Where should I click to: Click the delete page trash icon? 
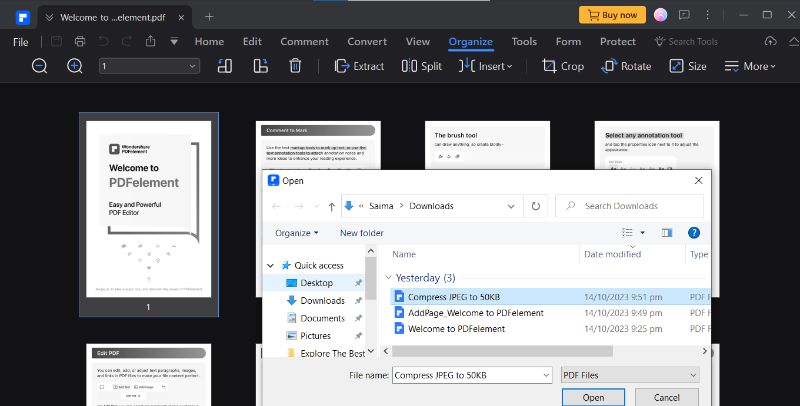tap(295, 66)
